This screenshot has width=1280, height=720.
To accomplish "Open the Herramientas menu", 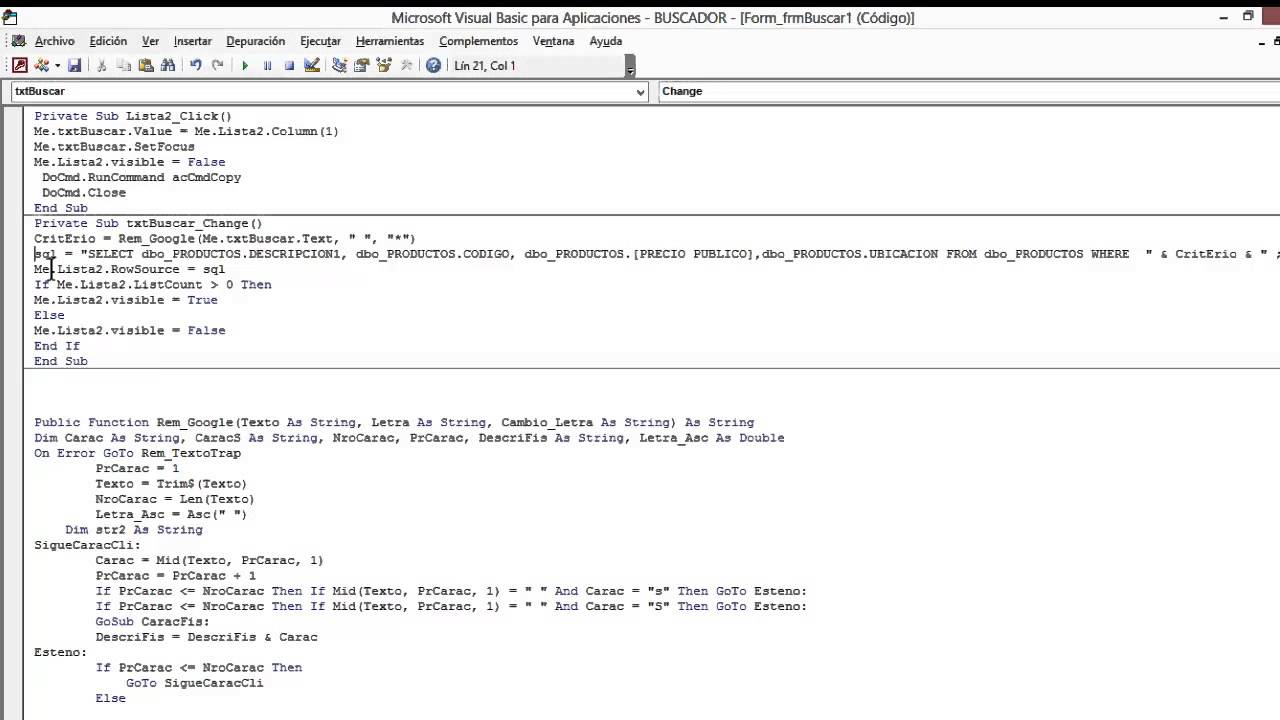I will (x=390, y=41).
